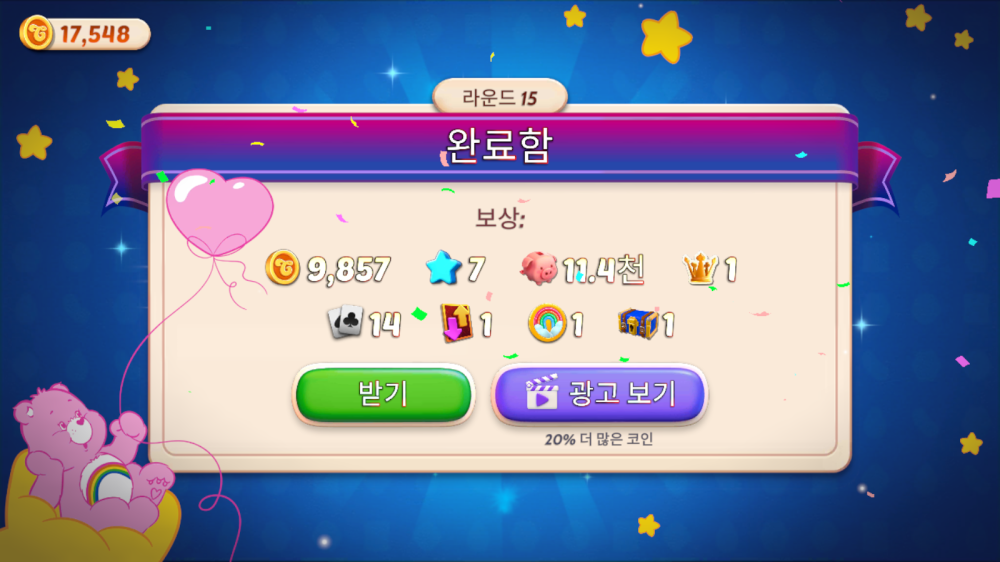The height and width of the screenshot is (562, 1000).
Task: Click the 20% 더 많은 코인 text
Action: tap(599, 440)
